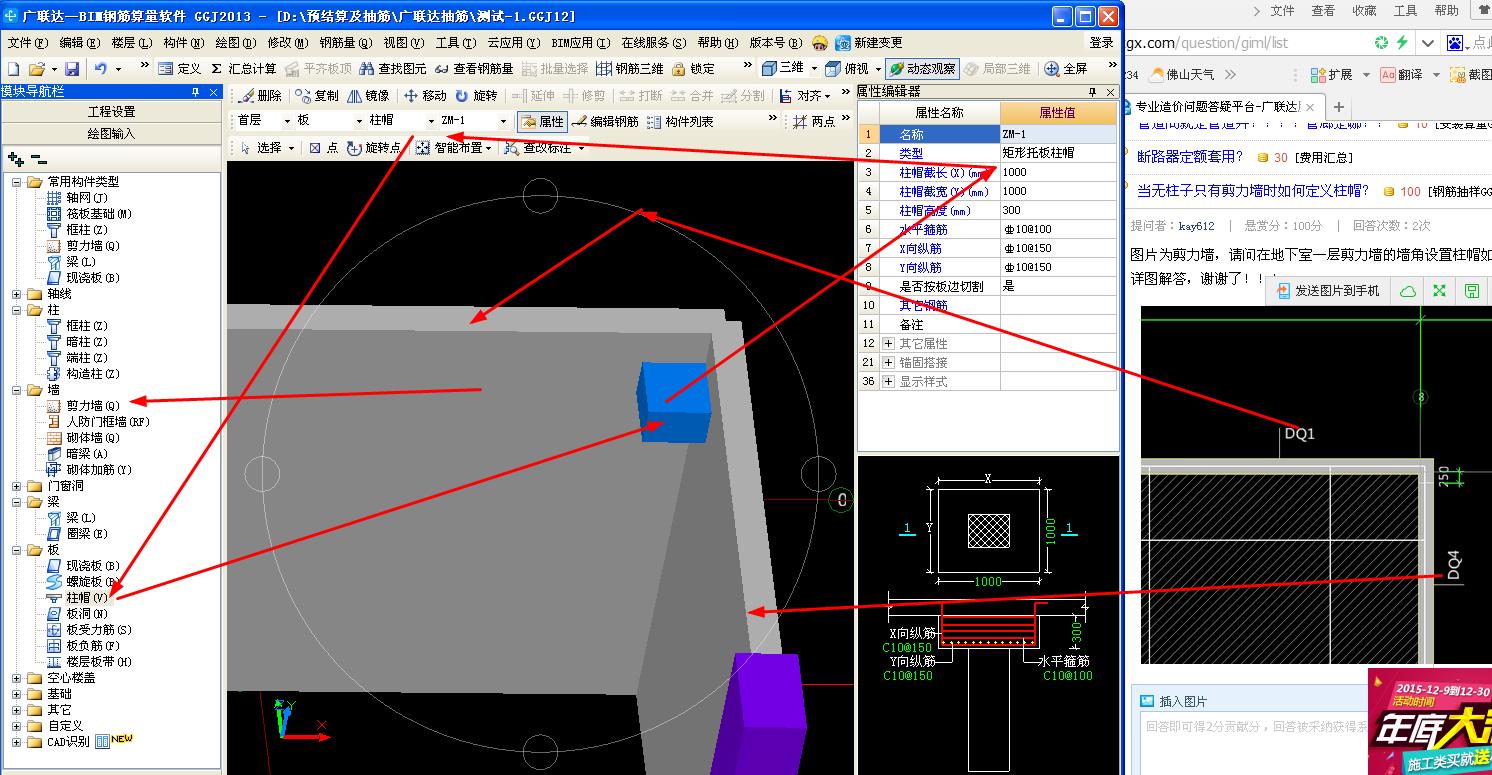Viewport: 1492px width, 775px height.
Task: Expand 锚固搭接 row in property editor
Action: tap(888, 362)
